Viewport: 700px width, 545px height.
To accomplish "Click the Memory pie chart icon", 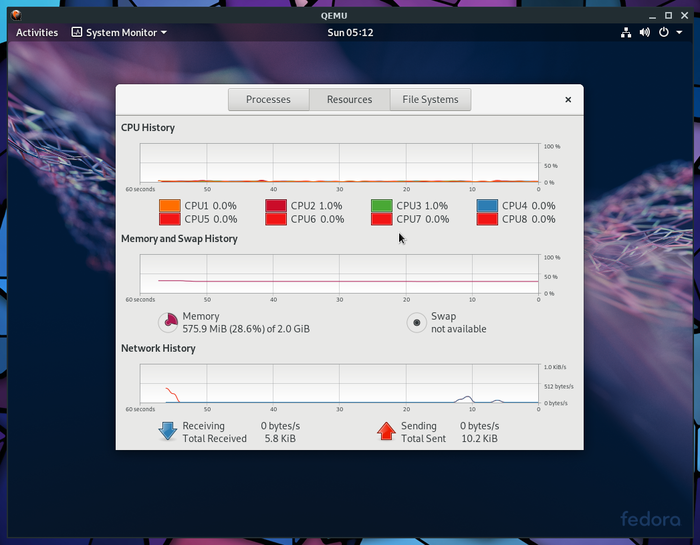I will 168,322.
